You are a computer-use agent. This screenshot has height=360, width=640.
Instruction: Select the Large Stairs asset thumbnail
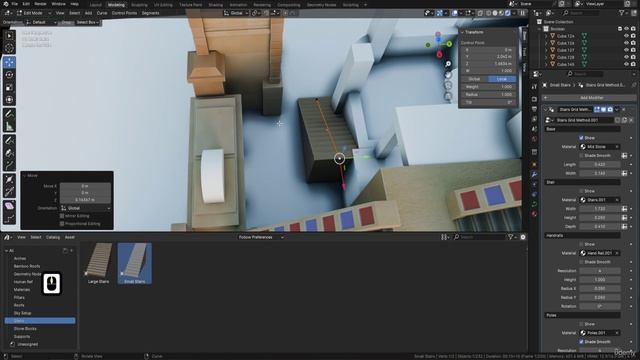pos(98,263)
